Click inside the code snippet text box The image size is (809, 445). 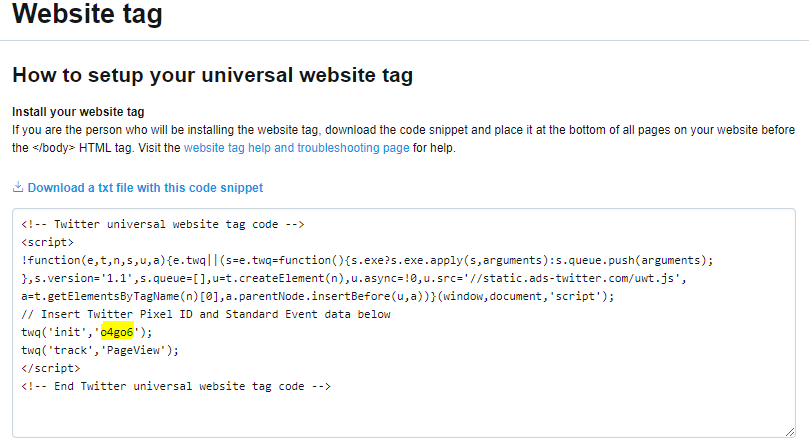coord(404,323)
